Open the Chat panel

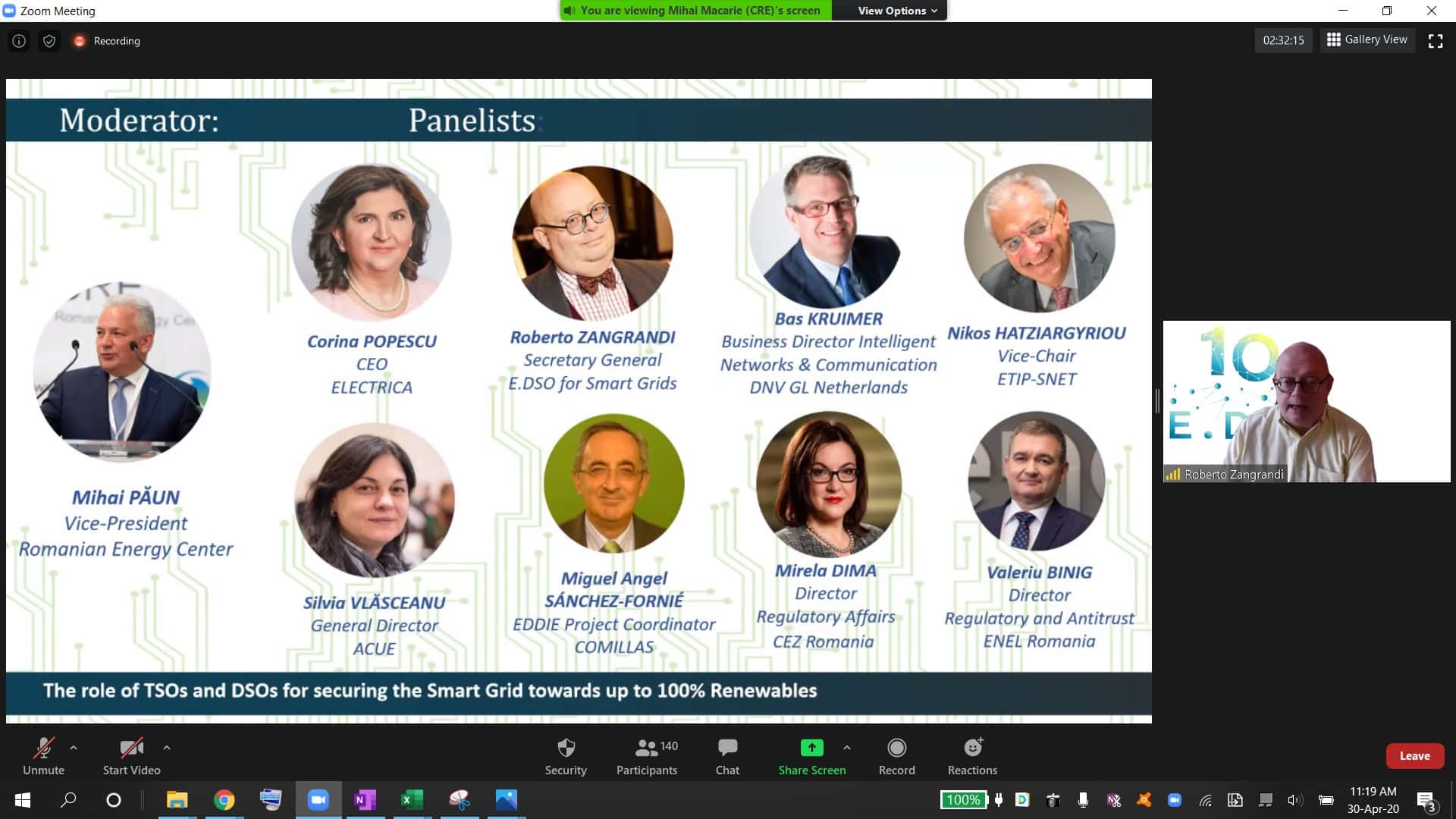pyautogui.click(x=727, y=756)
